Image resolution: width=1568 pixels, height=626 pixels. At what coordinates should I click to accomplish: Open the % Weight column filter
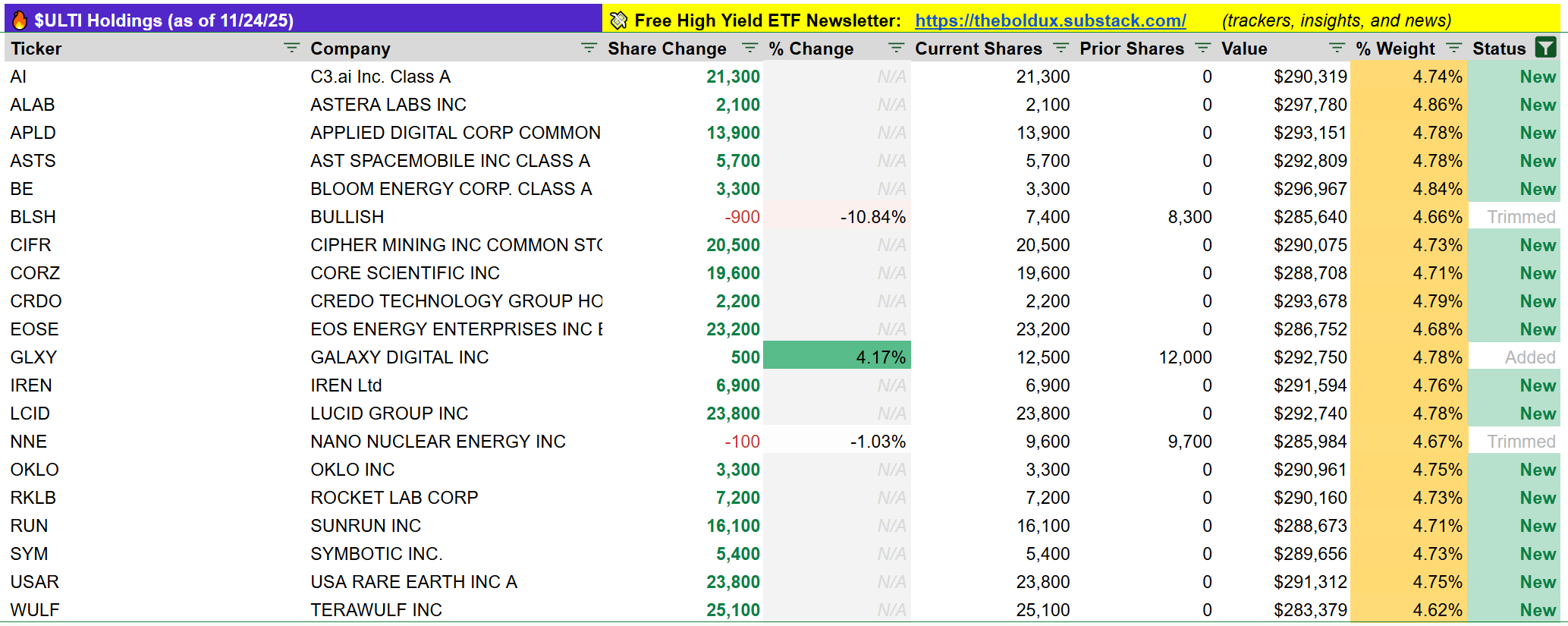click(1453, 49)
